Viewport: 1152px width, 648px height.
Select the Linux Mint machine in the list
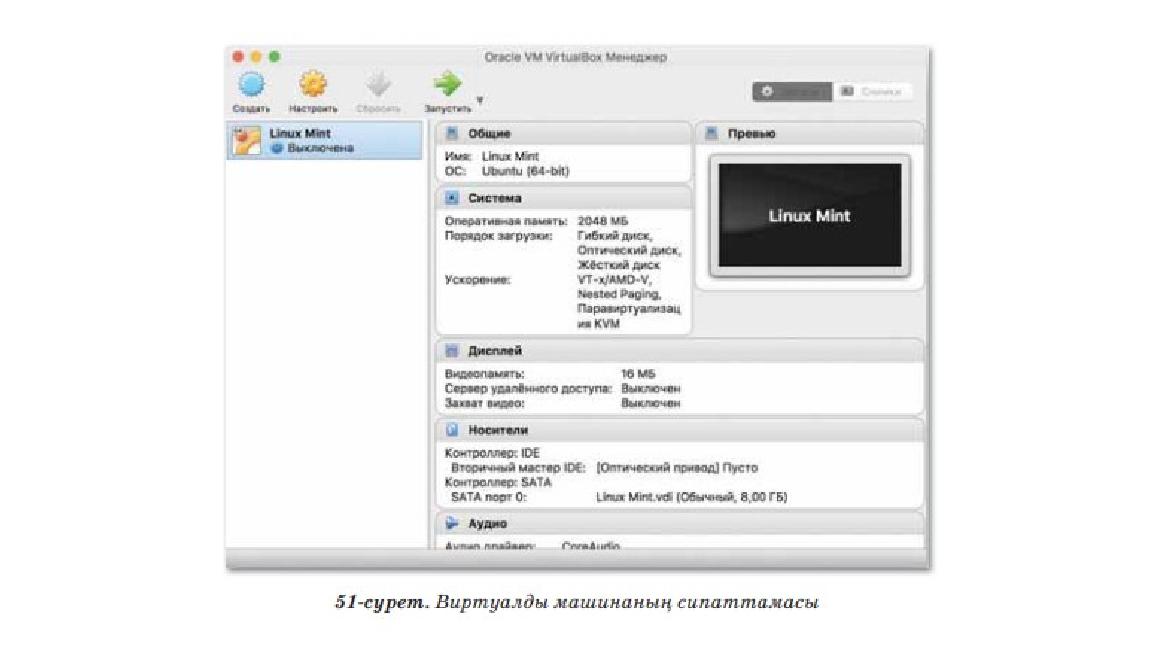coord(324,140)
